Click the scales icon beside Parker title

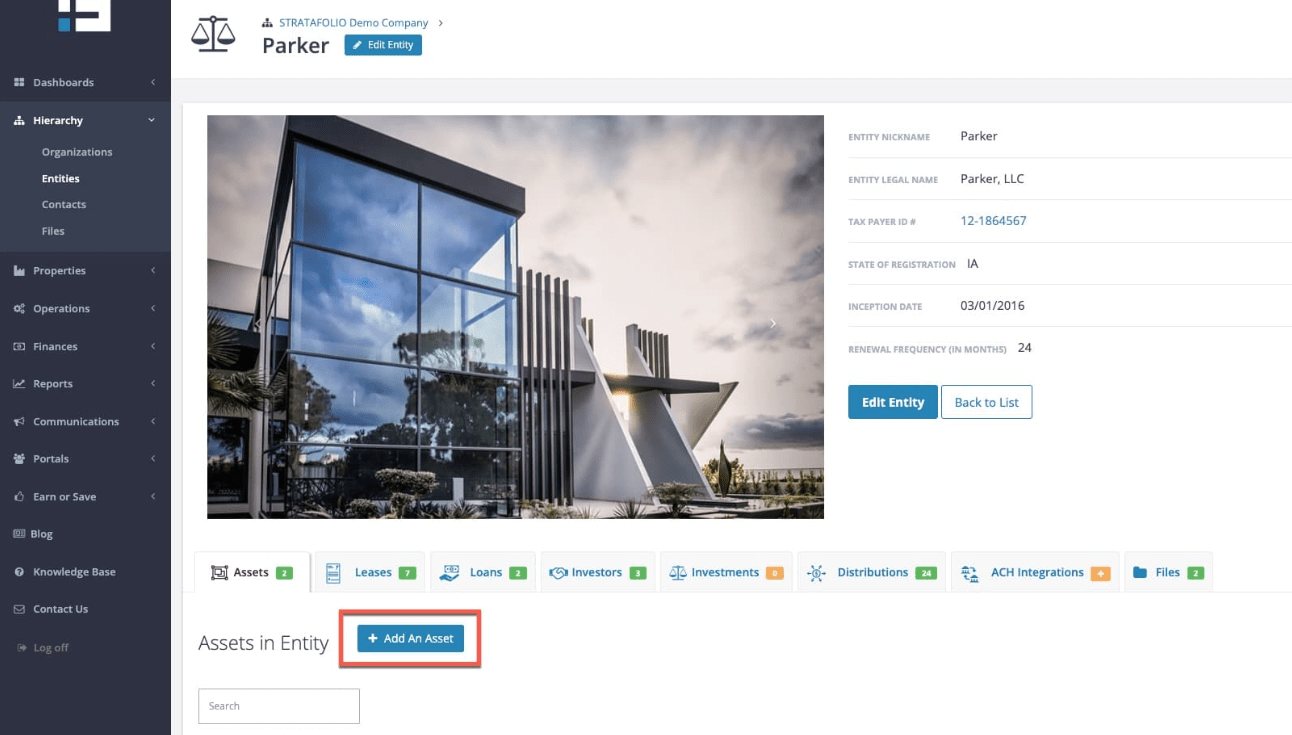click(213, 35)
